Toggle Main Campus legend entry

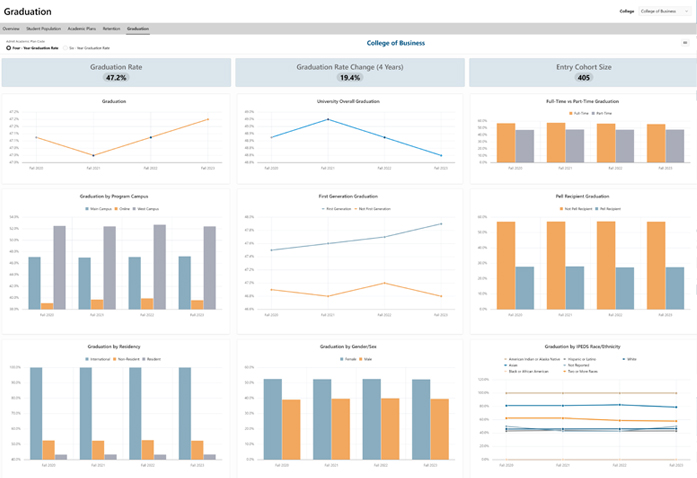[x=99, y=209]
